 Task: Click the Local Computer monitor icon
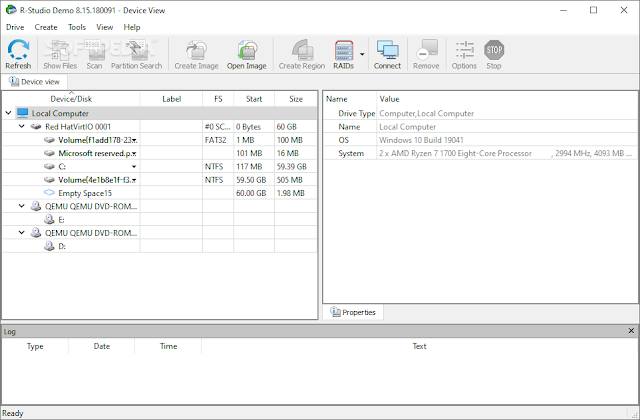pos(22,113)
